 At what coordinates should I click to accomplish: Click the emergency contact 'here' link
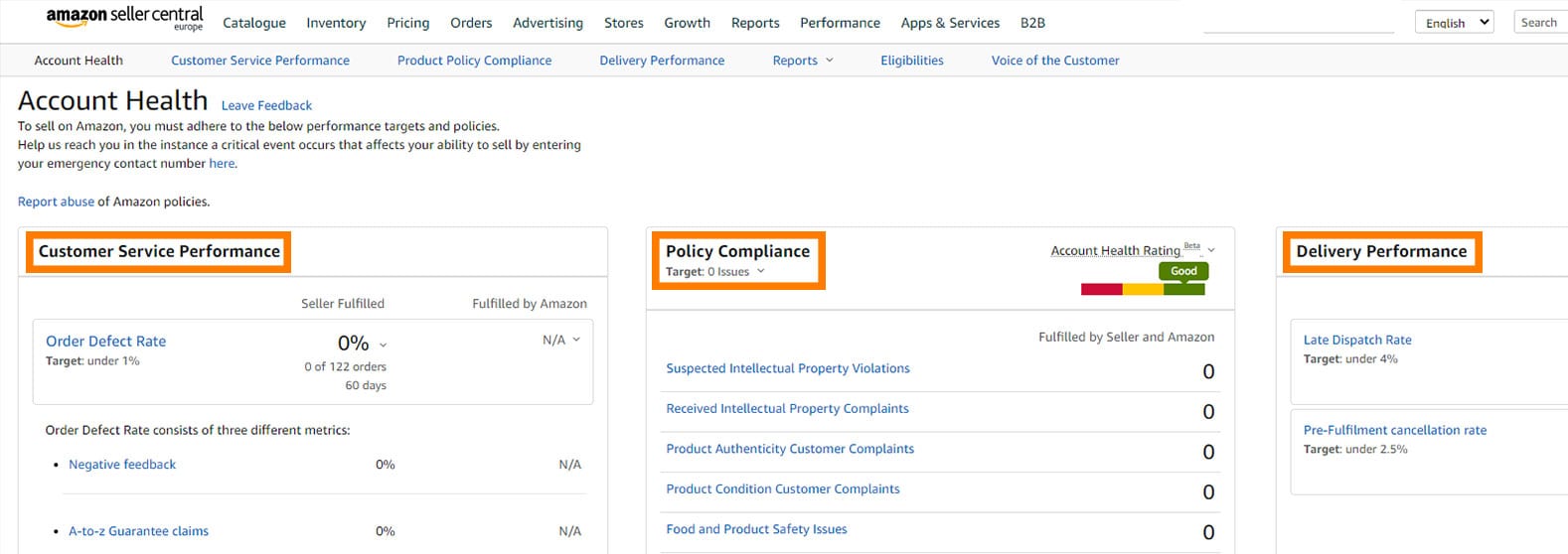pos(222,164)
